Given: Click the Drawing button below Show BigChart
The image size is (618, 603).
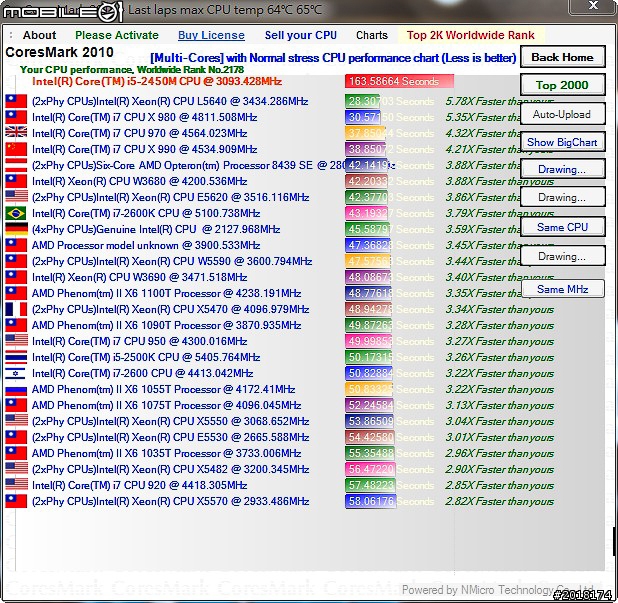Looking at the screenshot, I should pyautogui.click(x=562, y=169).
